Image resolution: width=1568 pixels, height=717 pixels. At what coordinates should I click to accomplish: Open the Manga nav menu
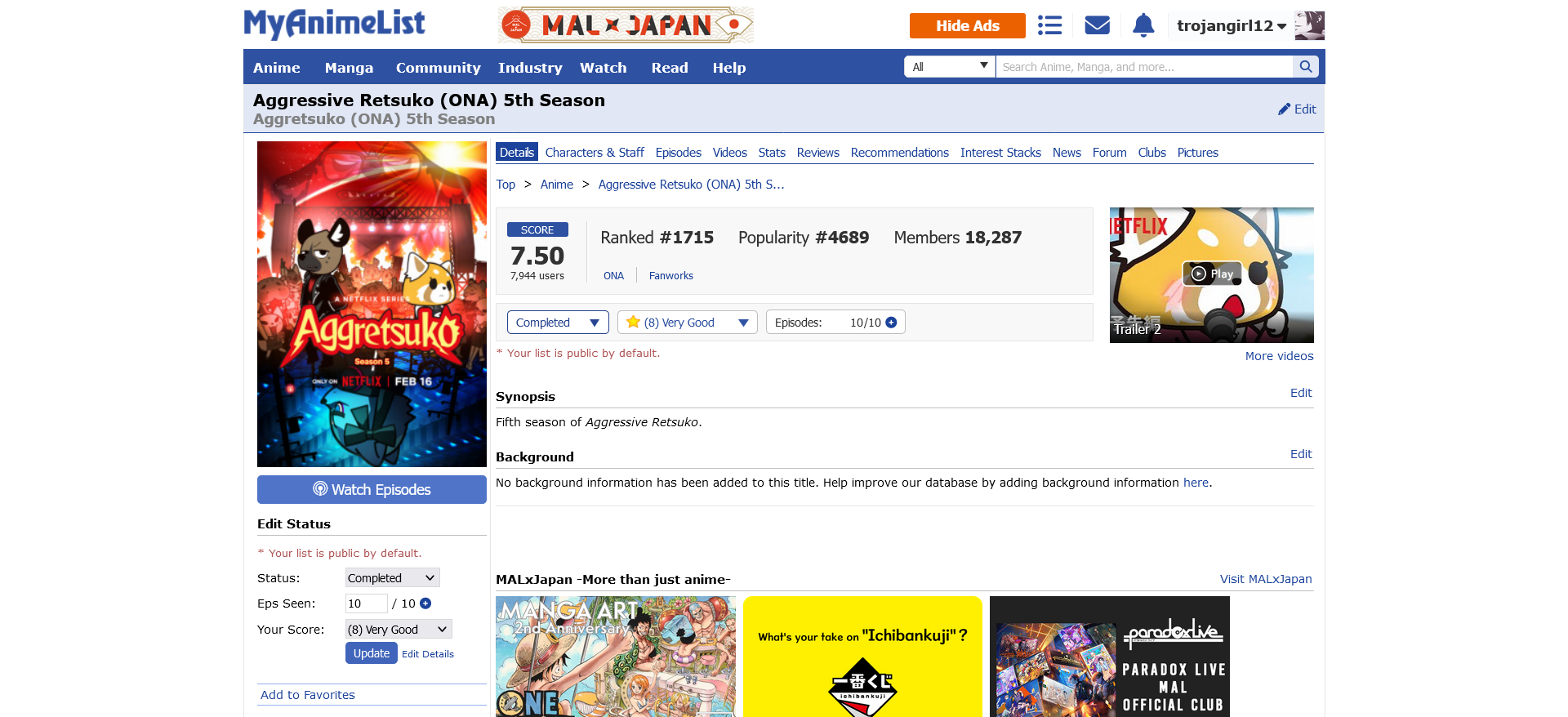(349, 68)
